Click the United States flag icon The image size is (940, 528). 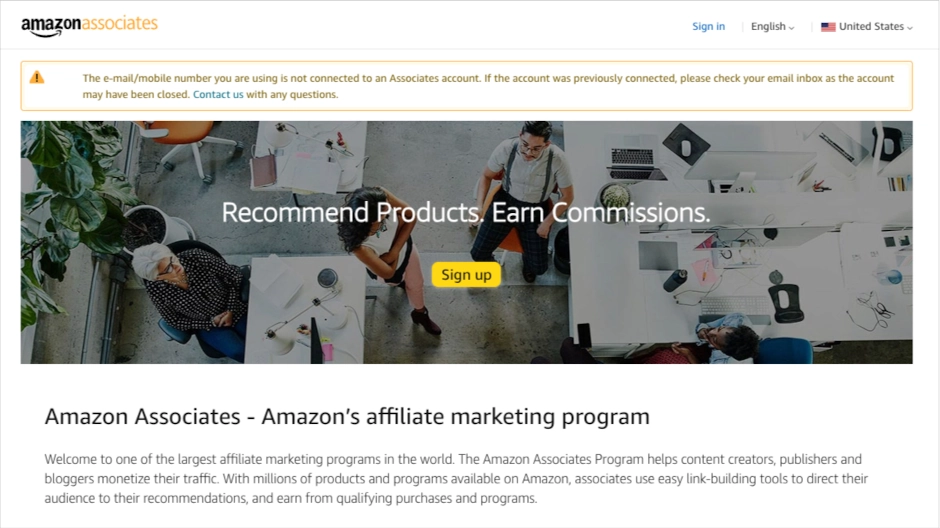point(828,27)
